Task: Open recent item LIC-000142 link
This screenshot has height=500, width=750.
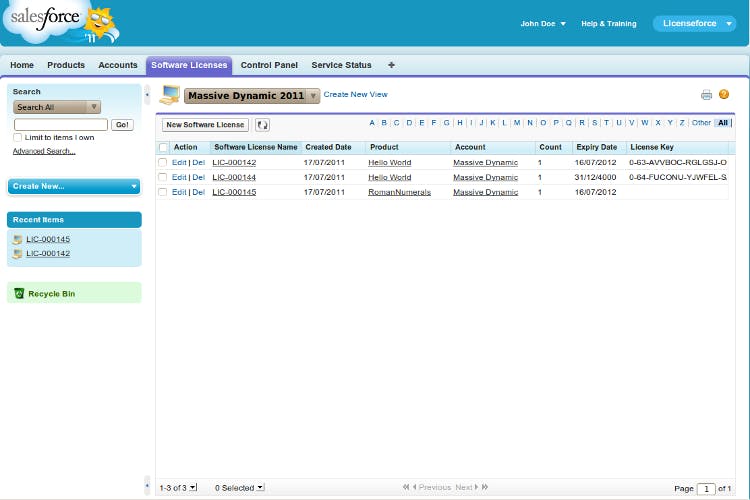Action: pyautogui.click(x=48, y=254)
